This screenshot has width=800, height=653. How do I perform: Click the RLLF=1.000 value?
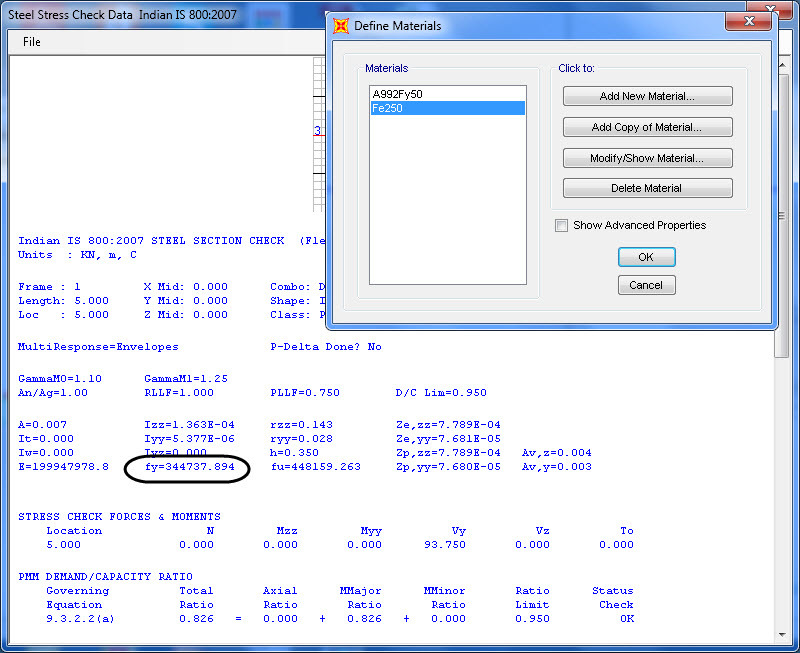179,393
